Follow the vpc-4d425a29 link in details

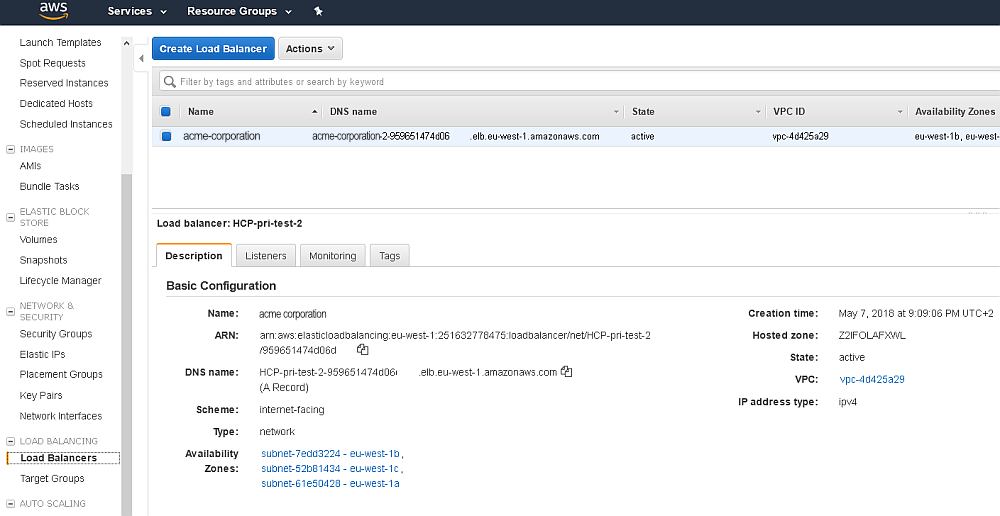pyautogui.click(x=872, y=380)
